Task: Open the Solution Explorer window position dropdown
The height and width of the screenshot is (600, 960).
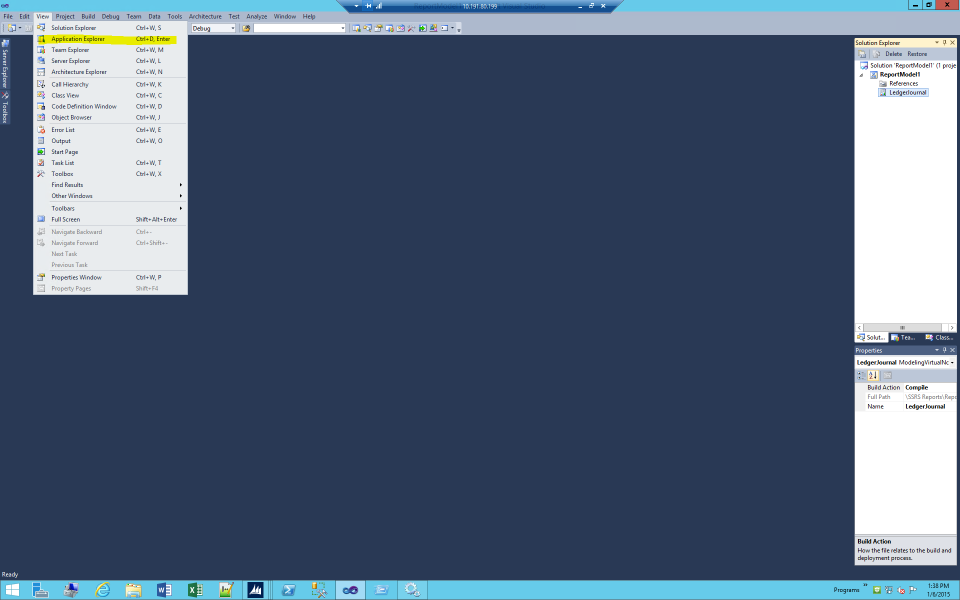Action: coord(937,42)
